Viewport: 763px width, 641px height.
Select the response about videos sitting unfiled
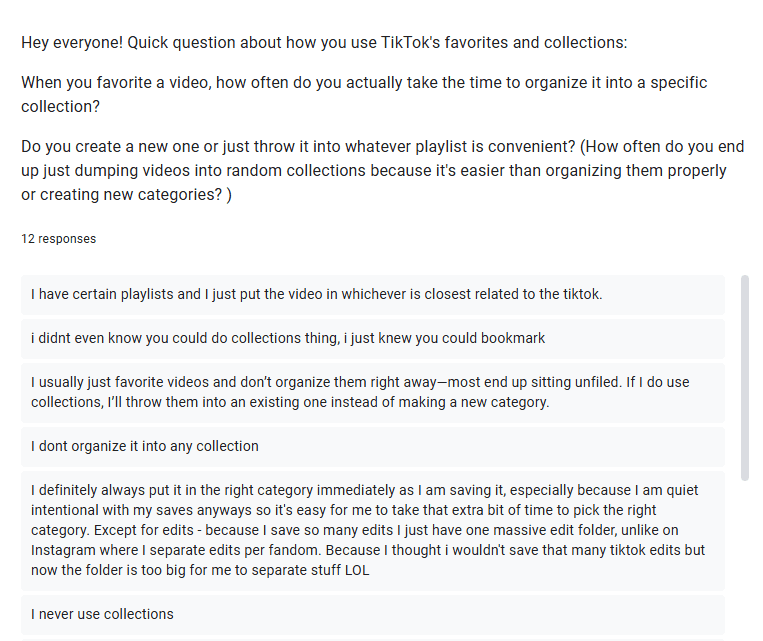pos(360,392)
